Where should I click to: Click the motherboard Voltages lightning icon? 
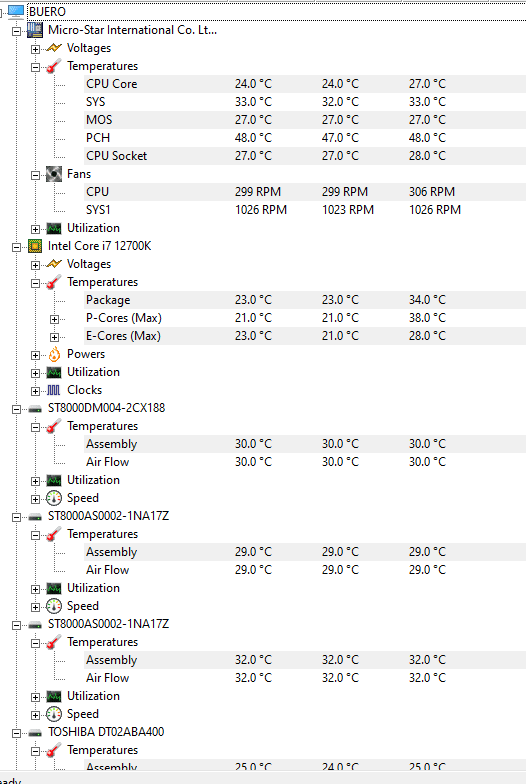coord(54,48)
